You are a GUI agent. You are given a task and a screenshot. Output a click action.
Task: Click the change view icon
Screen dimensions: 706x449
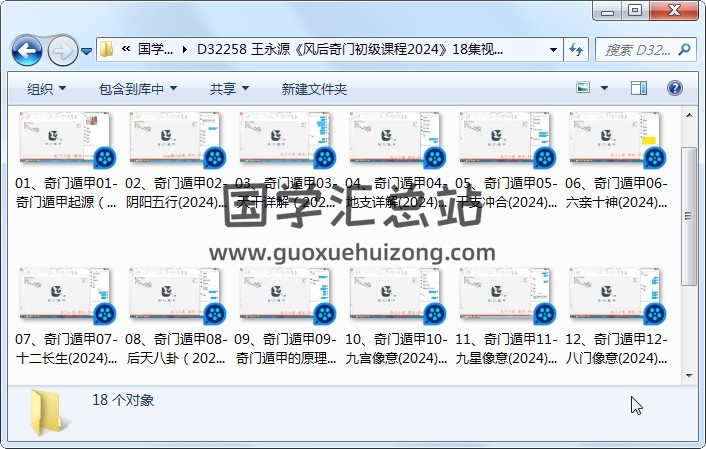584,89
